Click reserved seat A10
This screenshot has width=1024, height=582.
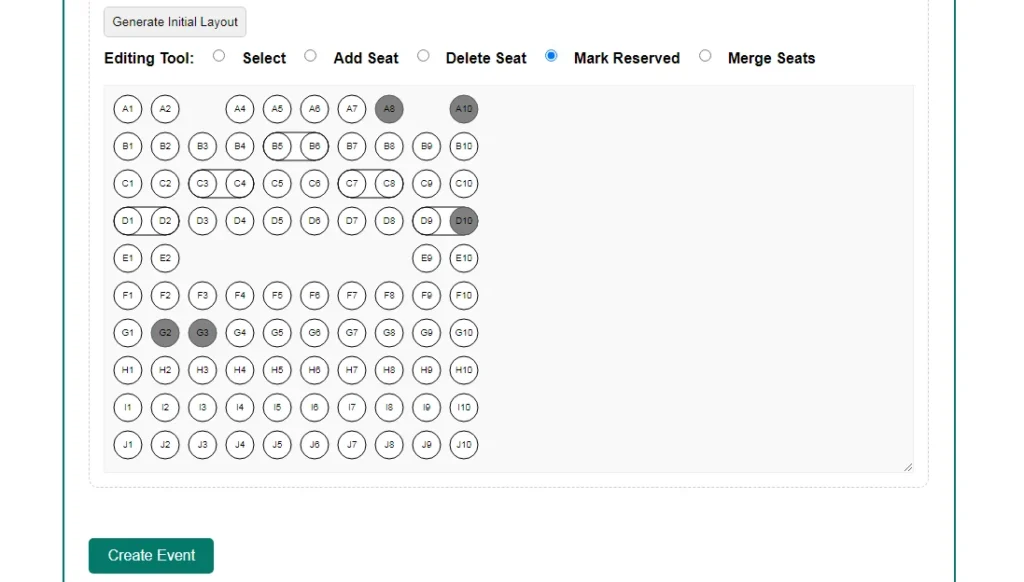click(x=464, y=109)
